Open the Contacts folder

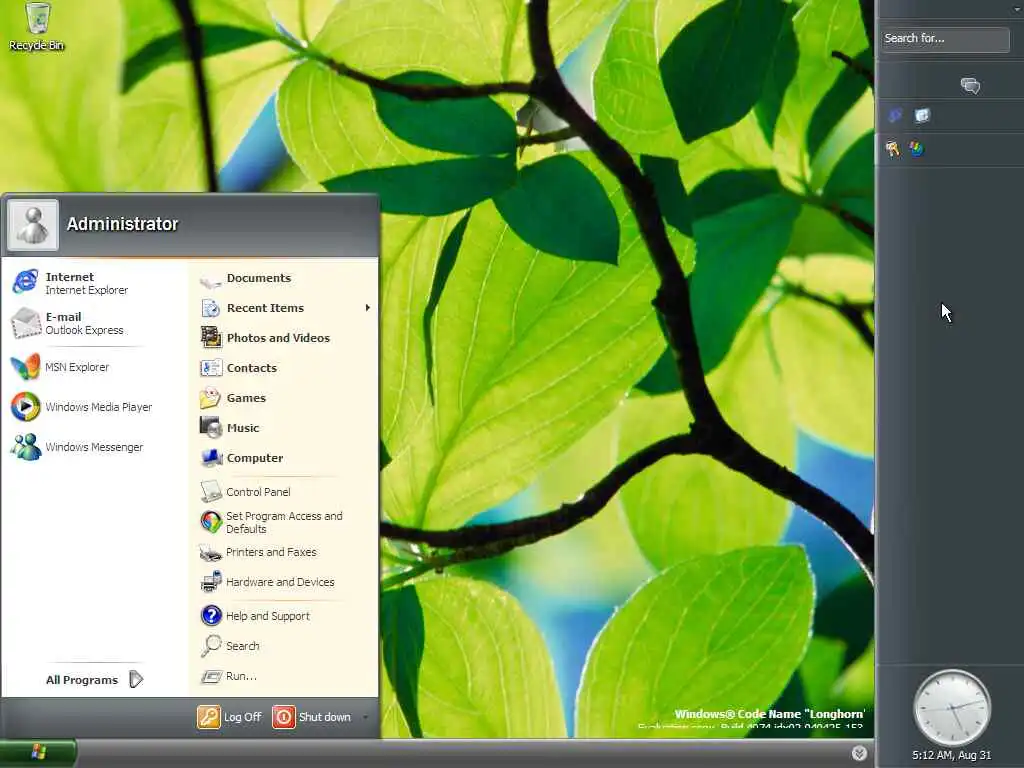[x=240, y=368]
